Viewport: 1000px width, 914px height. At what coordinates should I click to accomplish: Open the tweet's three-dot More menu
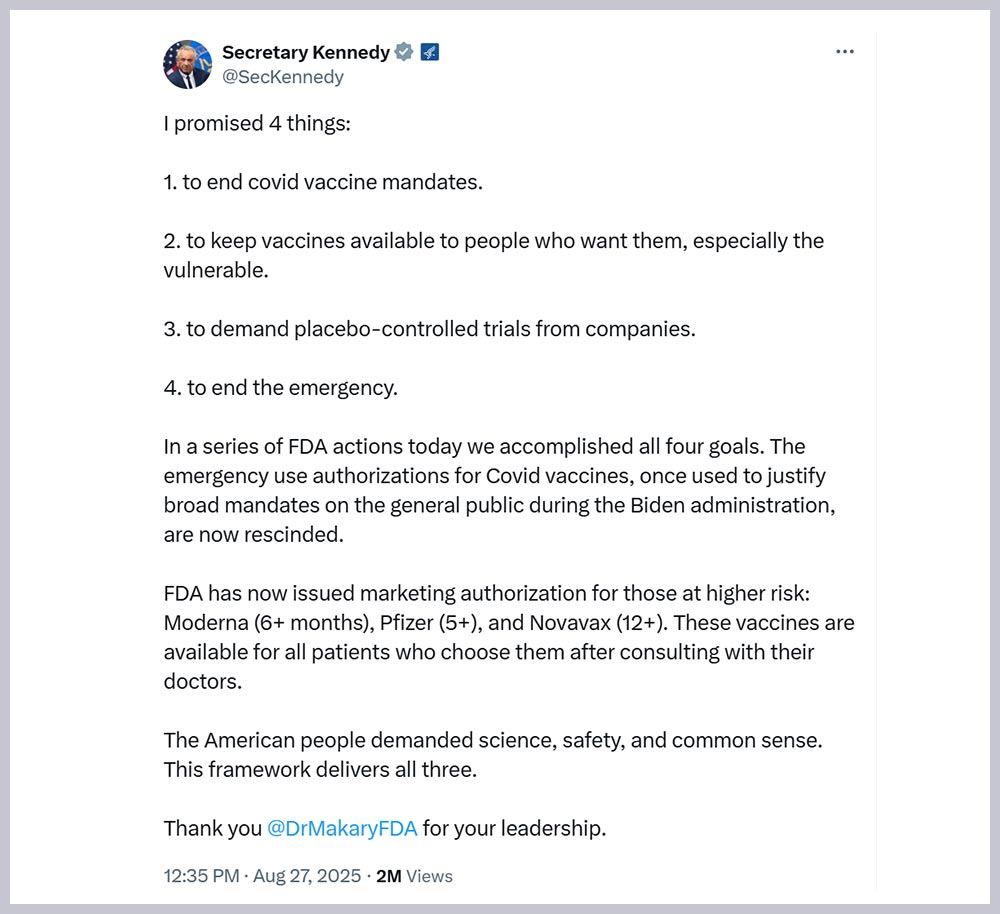click(844, 52)
